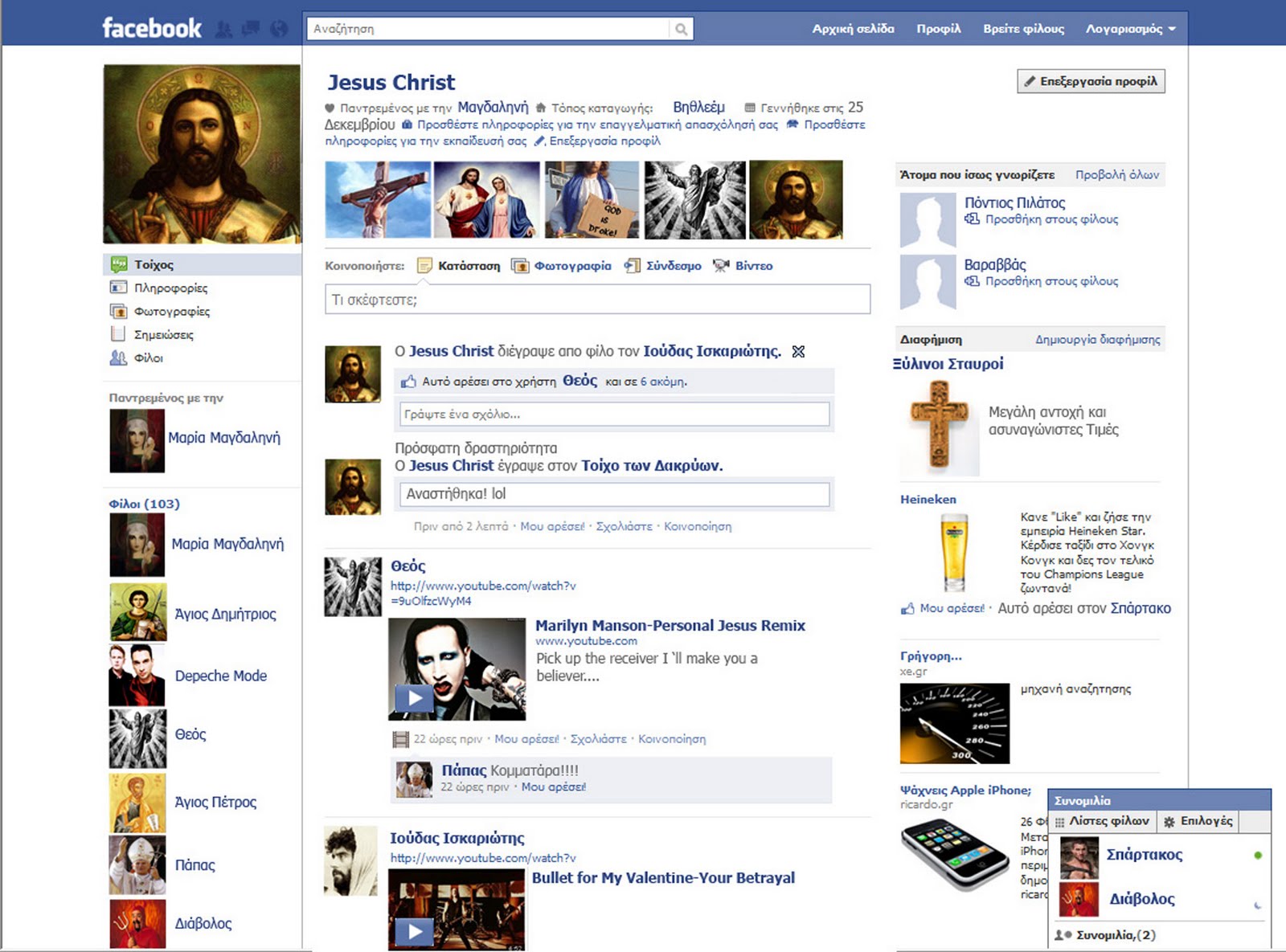This screenshot has width=1286, height=952.
Task: Click the large Jesus profile picture
Action: (x=202, y=154)
